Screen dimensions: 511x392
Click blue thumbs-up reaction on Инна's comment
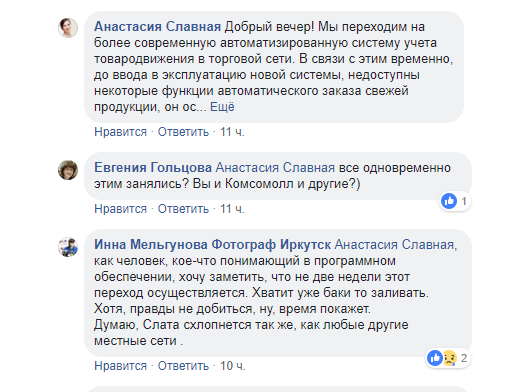tap(435, 358)
